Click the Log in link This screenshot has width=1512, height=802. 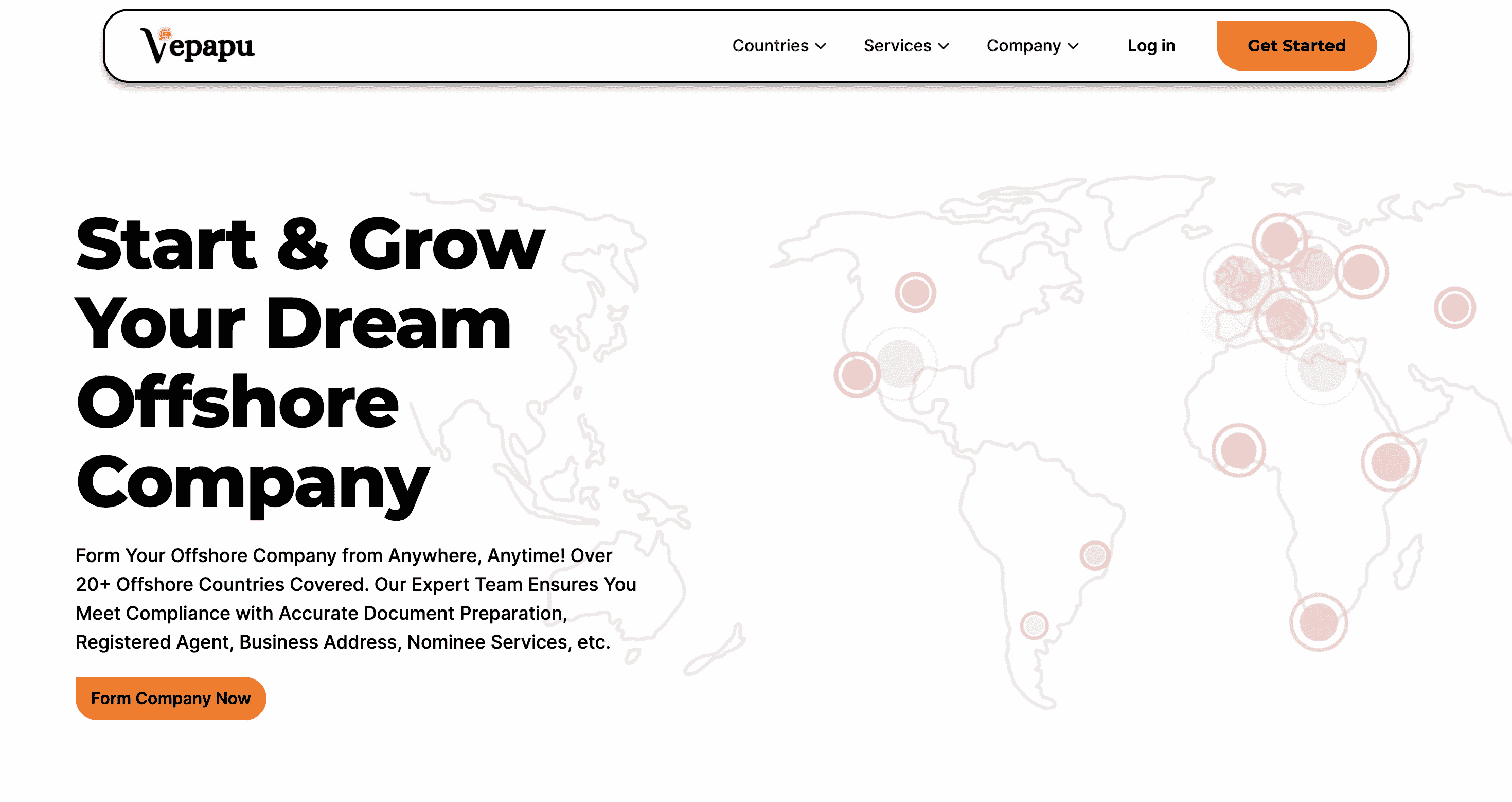click(x=1150, y=46)
